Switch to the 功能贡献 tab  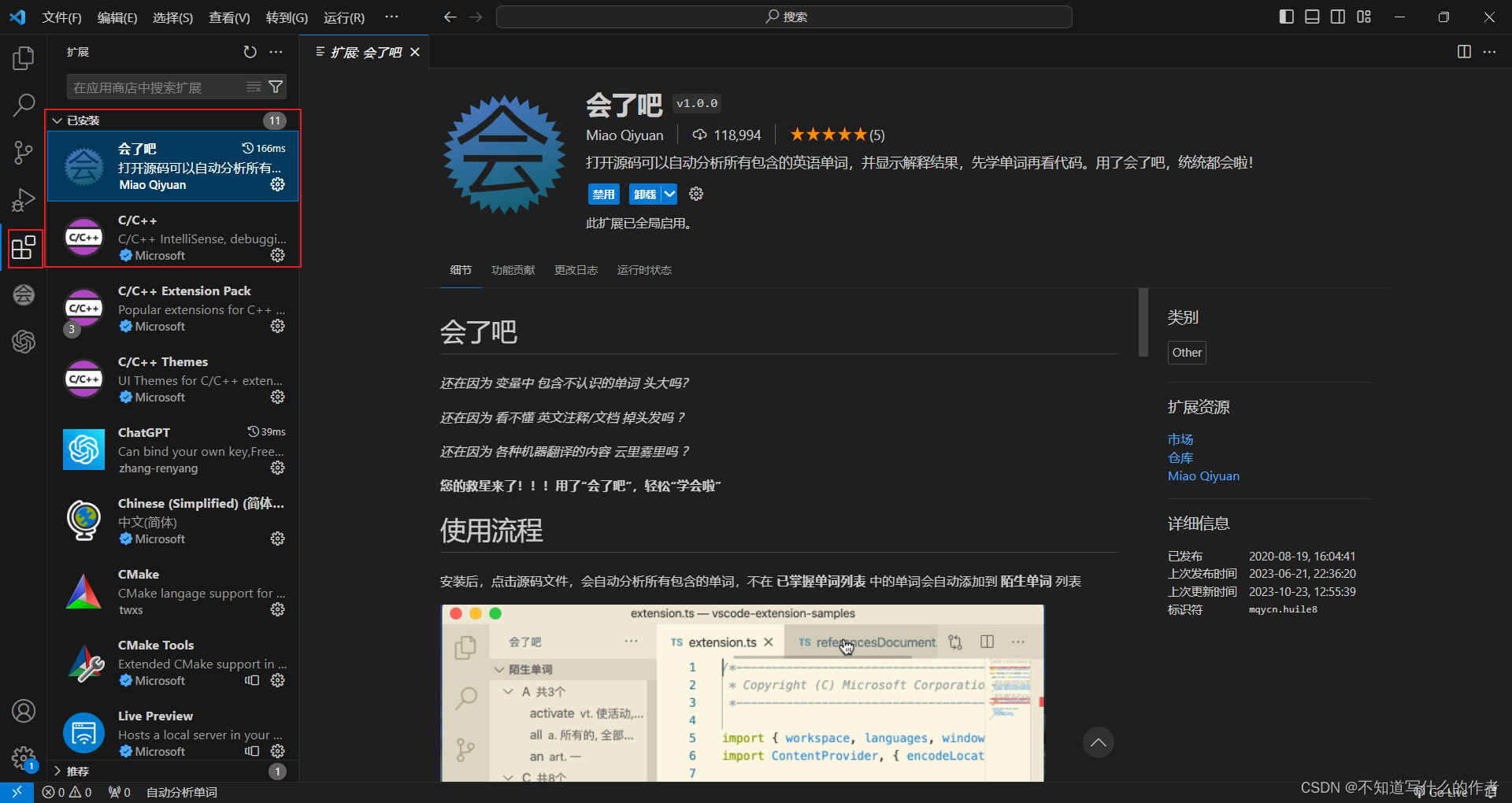513,270
